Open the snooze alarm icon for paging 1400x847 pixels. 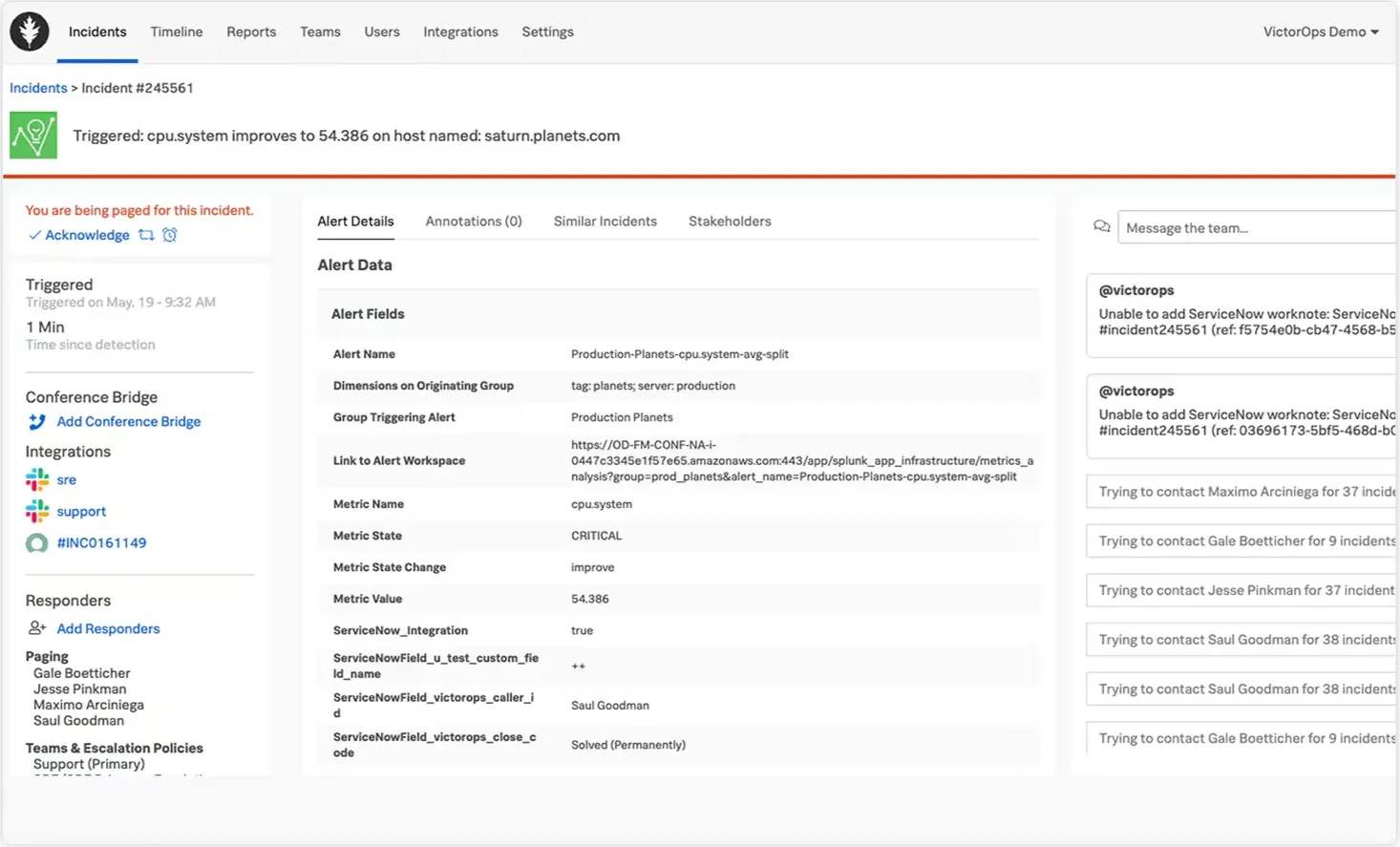pyautogui.click(x=170, y=235)
